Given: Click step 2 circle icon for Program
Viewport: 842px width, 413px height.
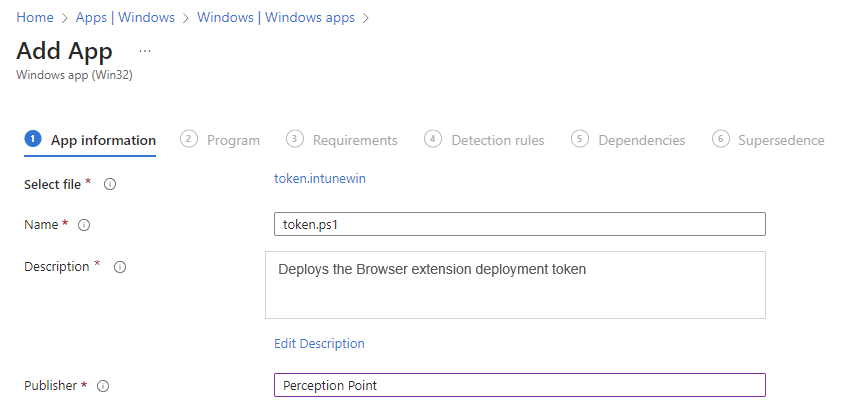Looking at the screenshot, I should [x=189, y=139].
